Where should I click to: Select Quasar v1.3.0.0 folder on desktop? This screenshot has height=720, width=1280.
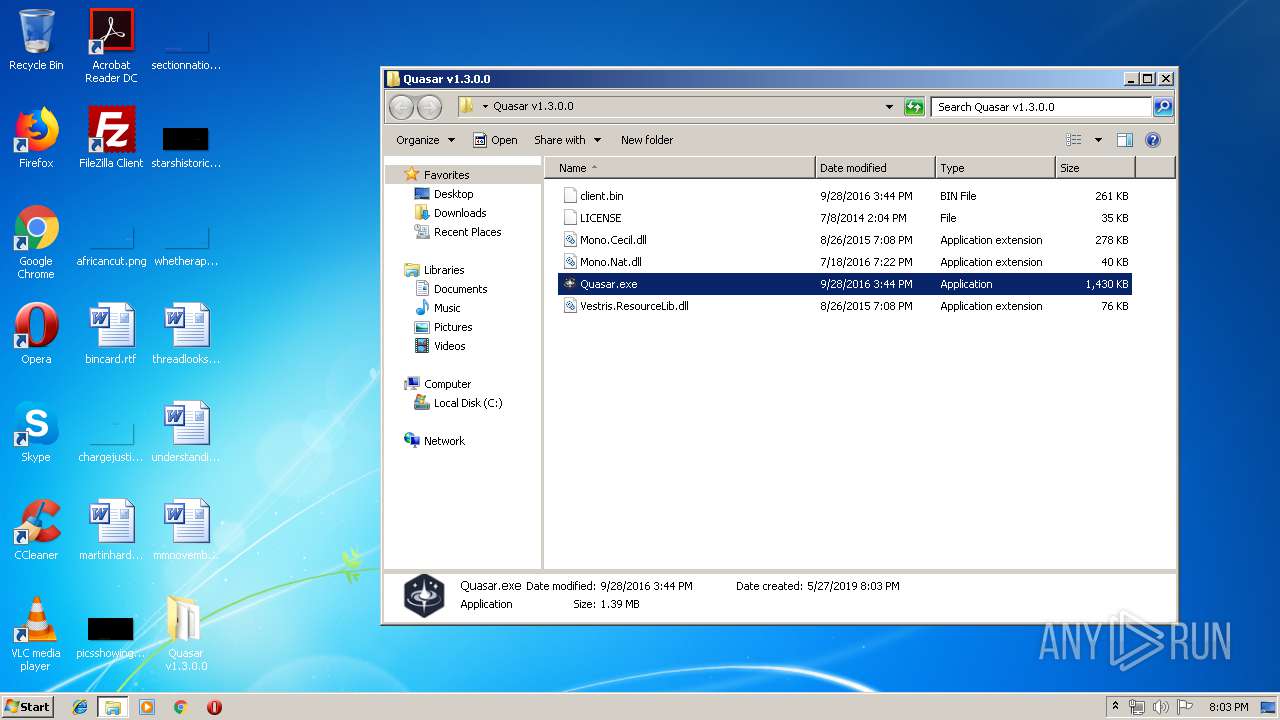click(186, 634)
